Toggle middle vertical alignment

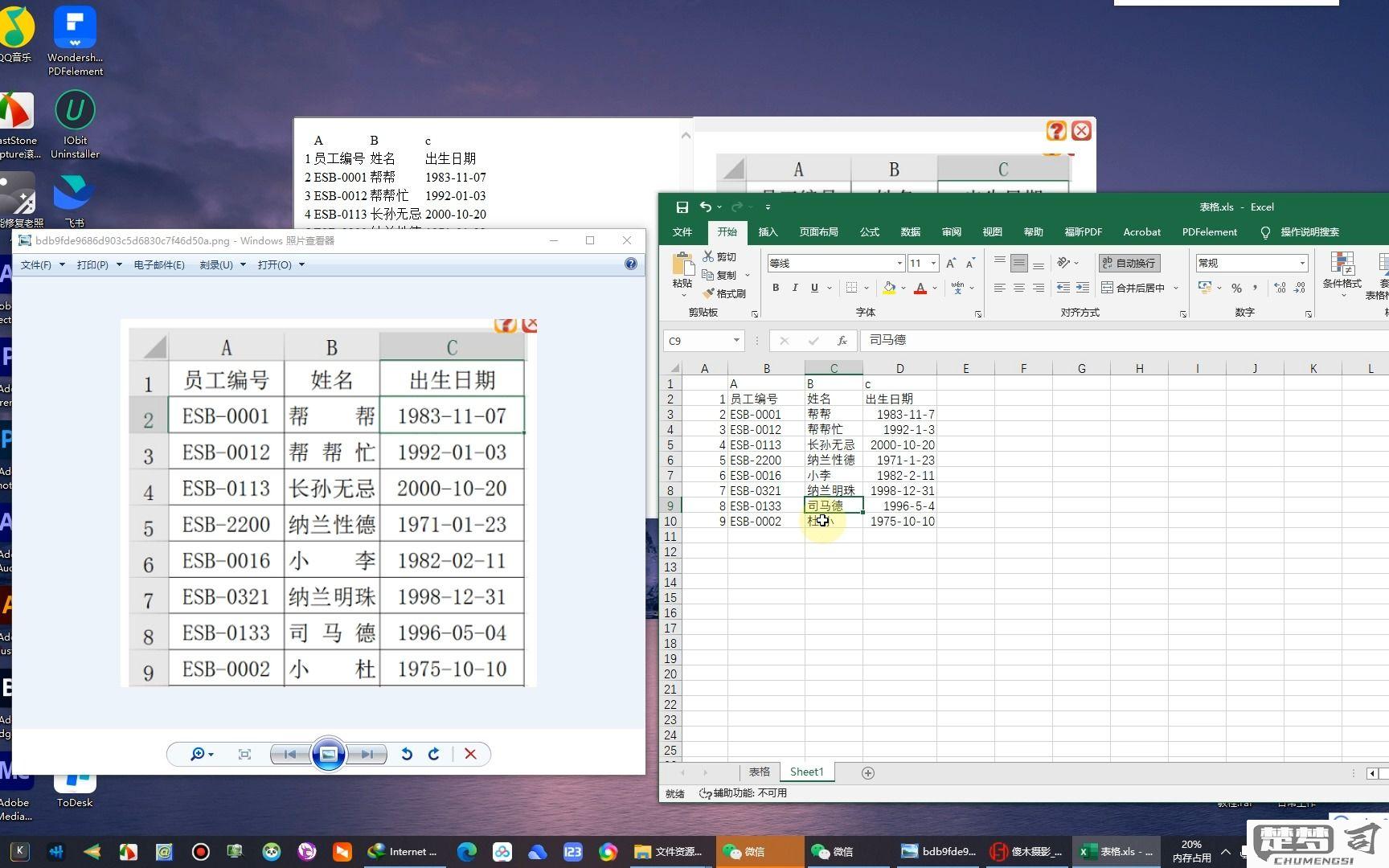point(1018,263)
